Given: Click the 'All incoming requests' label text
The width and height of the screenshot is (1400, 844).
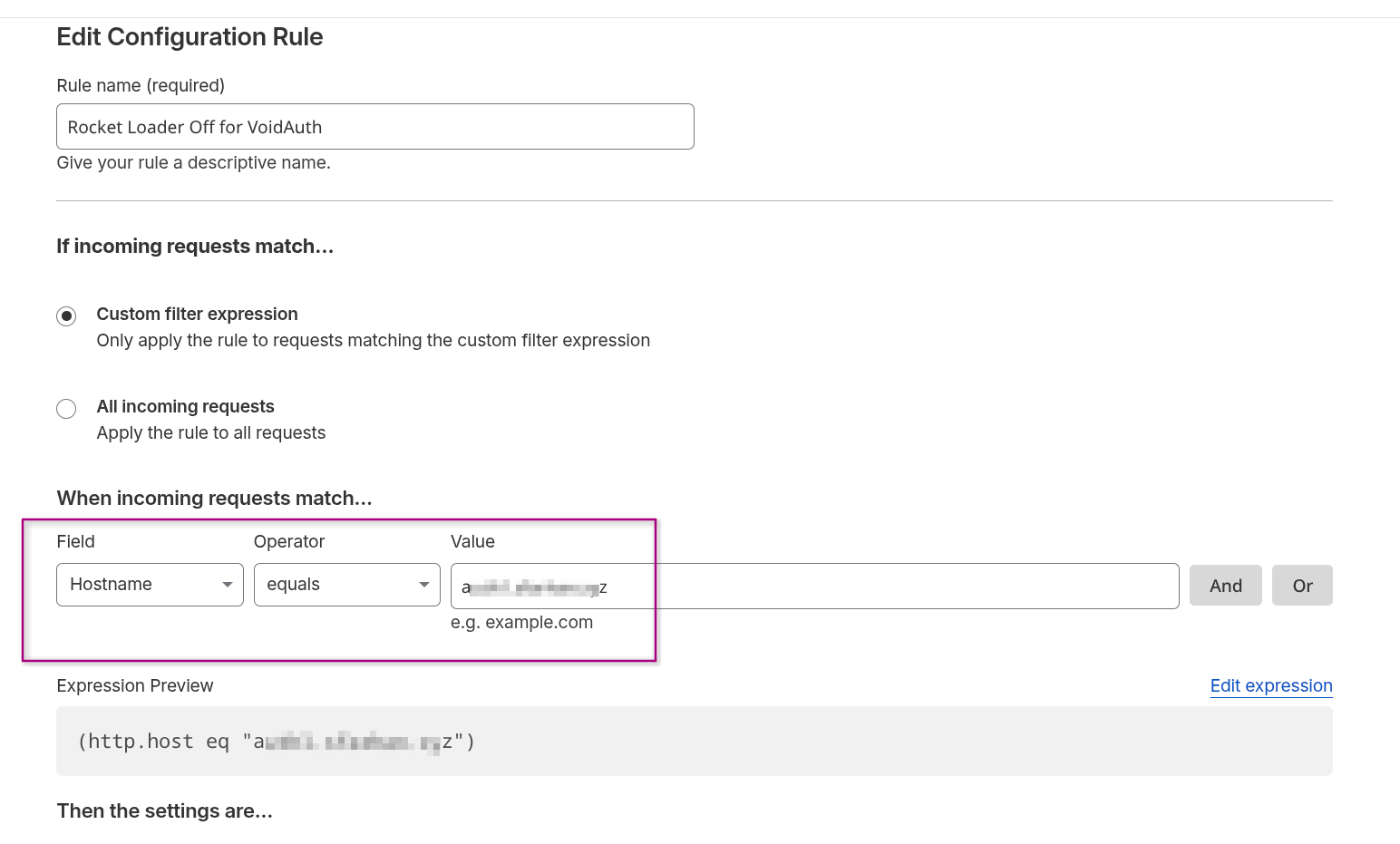Looking at the screenshot, I should coord(185,407).
